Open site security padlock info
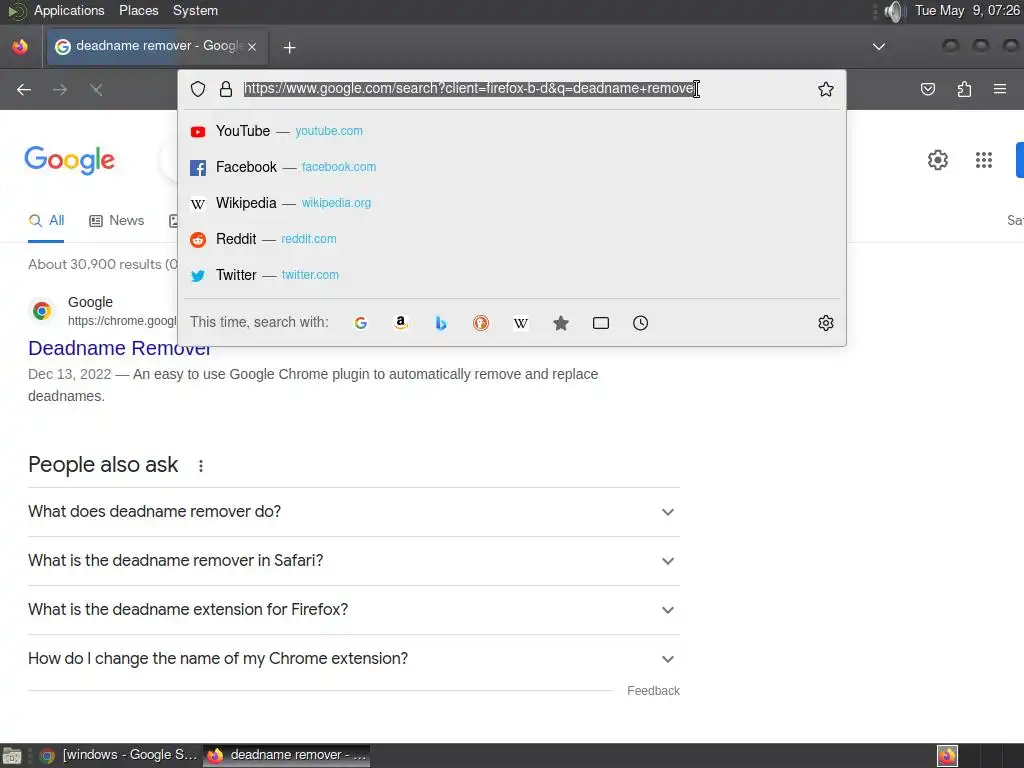This screenshot has height=768, width=1024. (226, 89)
